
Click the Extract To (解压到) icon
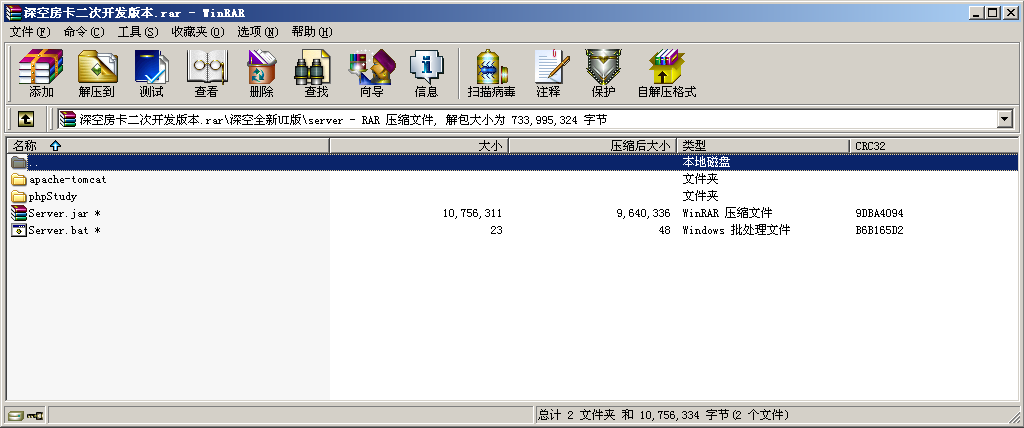point(97,73)
